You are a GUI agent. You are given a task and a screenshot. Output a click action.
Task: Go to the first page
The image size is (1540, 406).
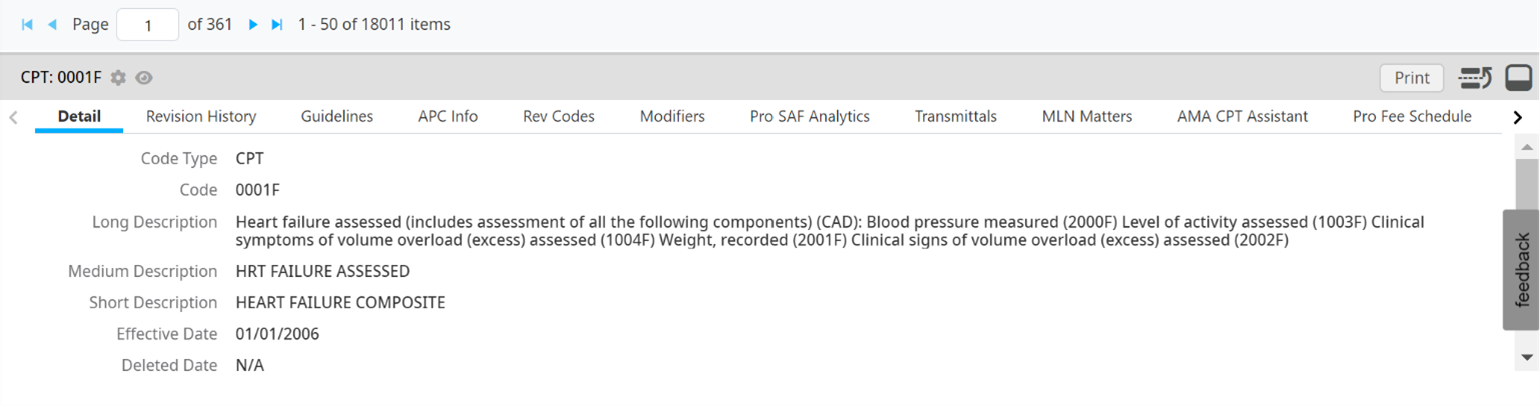point(27,24)
